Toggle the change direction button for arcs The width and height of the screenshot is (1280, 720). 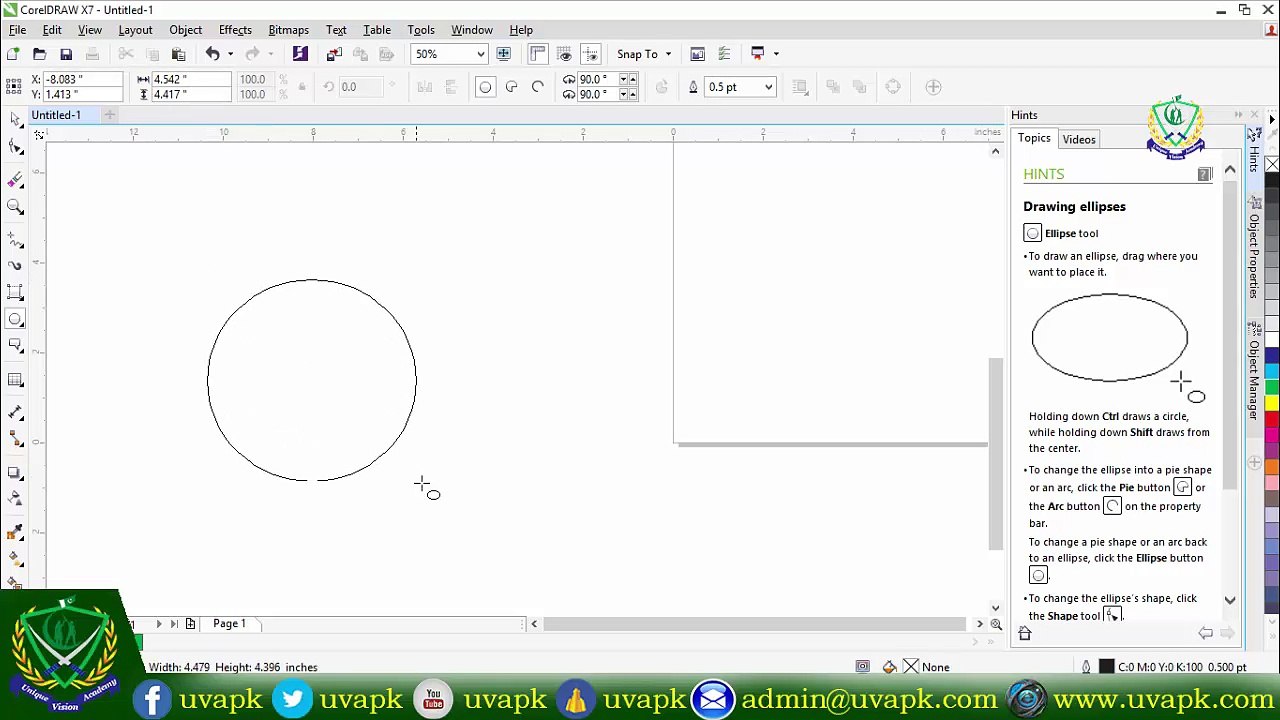point(661,87)
